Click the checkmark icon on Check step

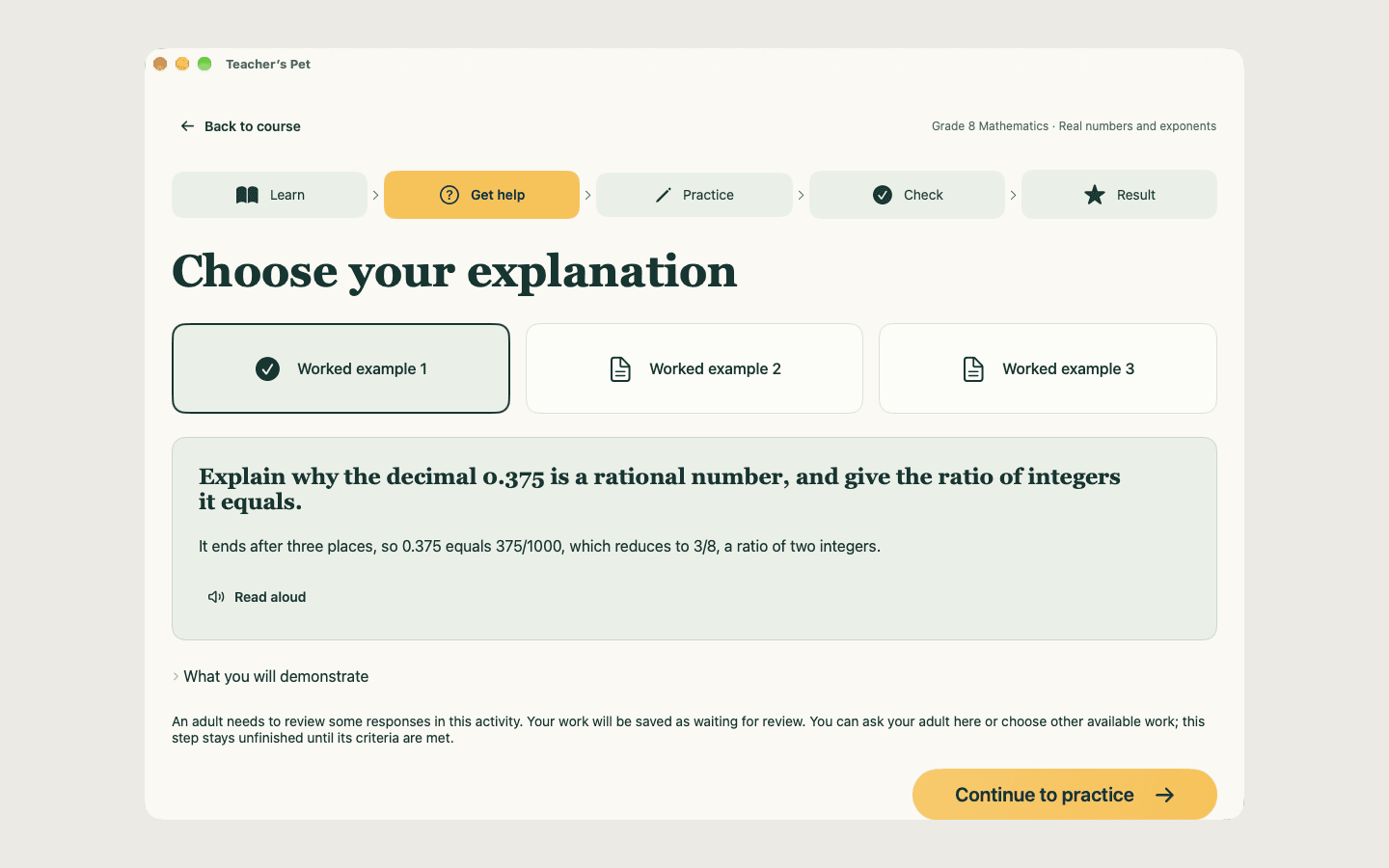(x=883, y=195)
